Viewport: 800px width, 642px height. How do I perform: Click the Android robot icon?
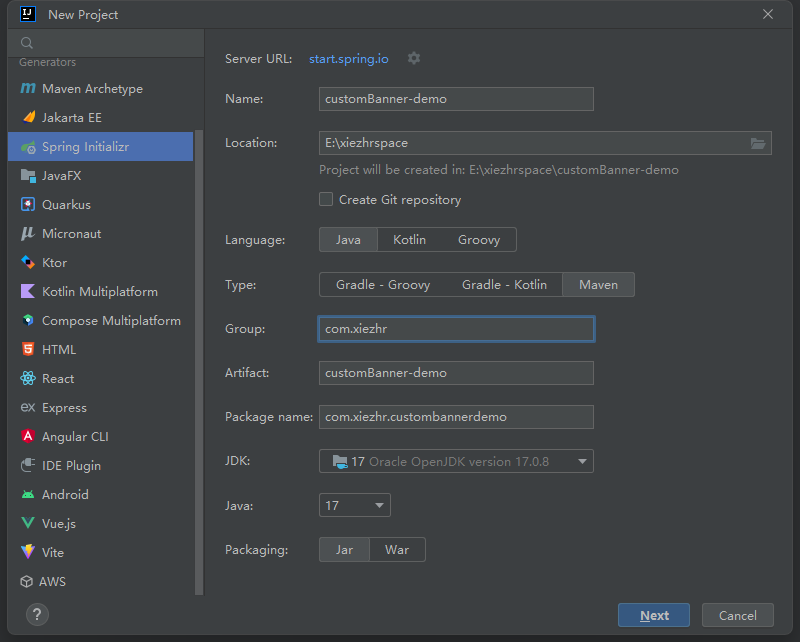click(x=28, y=494)
